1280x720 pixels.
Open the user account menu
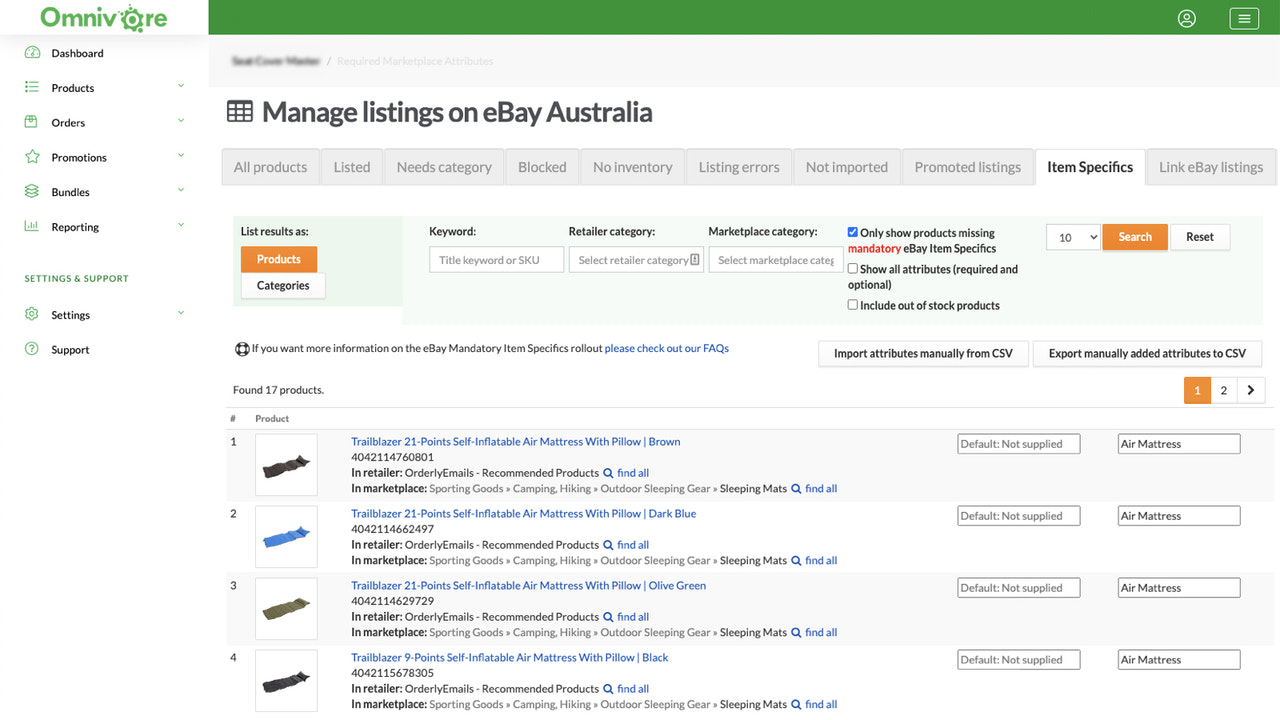[x=1186, y=18]
